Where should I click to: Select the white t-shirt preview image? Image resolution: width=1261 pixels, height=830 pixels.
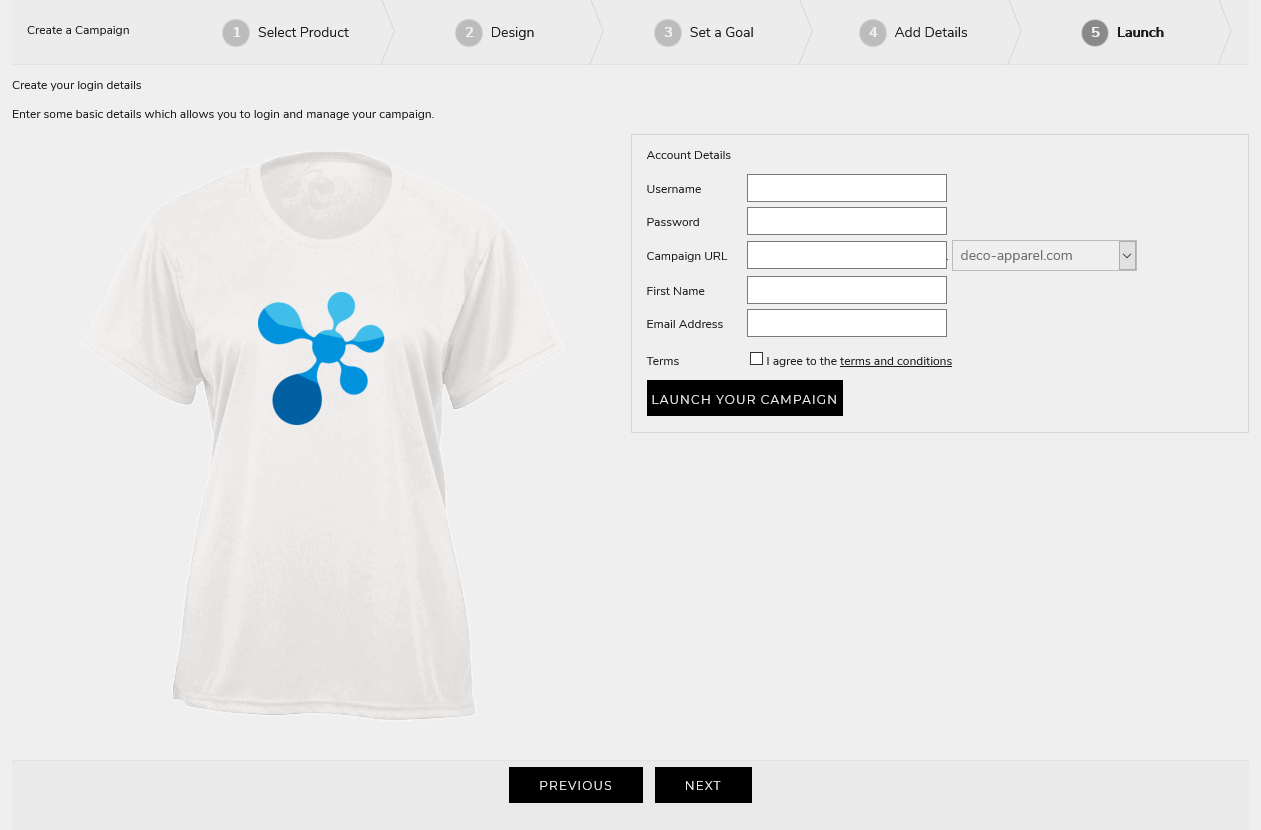(322, 434)
